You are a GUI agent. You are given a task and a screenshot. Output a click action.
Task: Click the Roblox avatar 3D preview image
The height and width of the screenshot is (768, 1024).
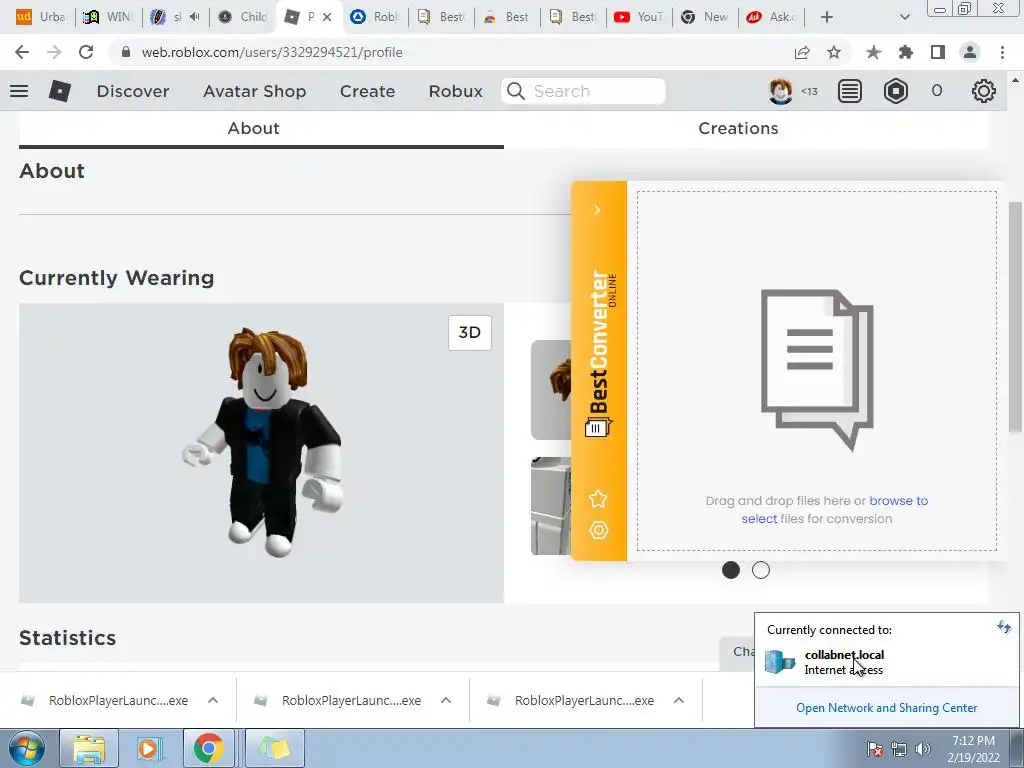coord(261,453)
